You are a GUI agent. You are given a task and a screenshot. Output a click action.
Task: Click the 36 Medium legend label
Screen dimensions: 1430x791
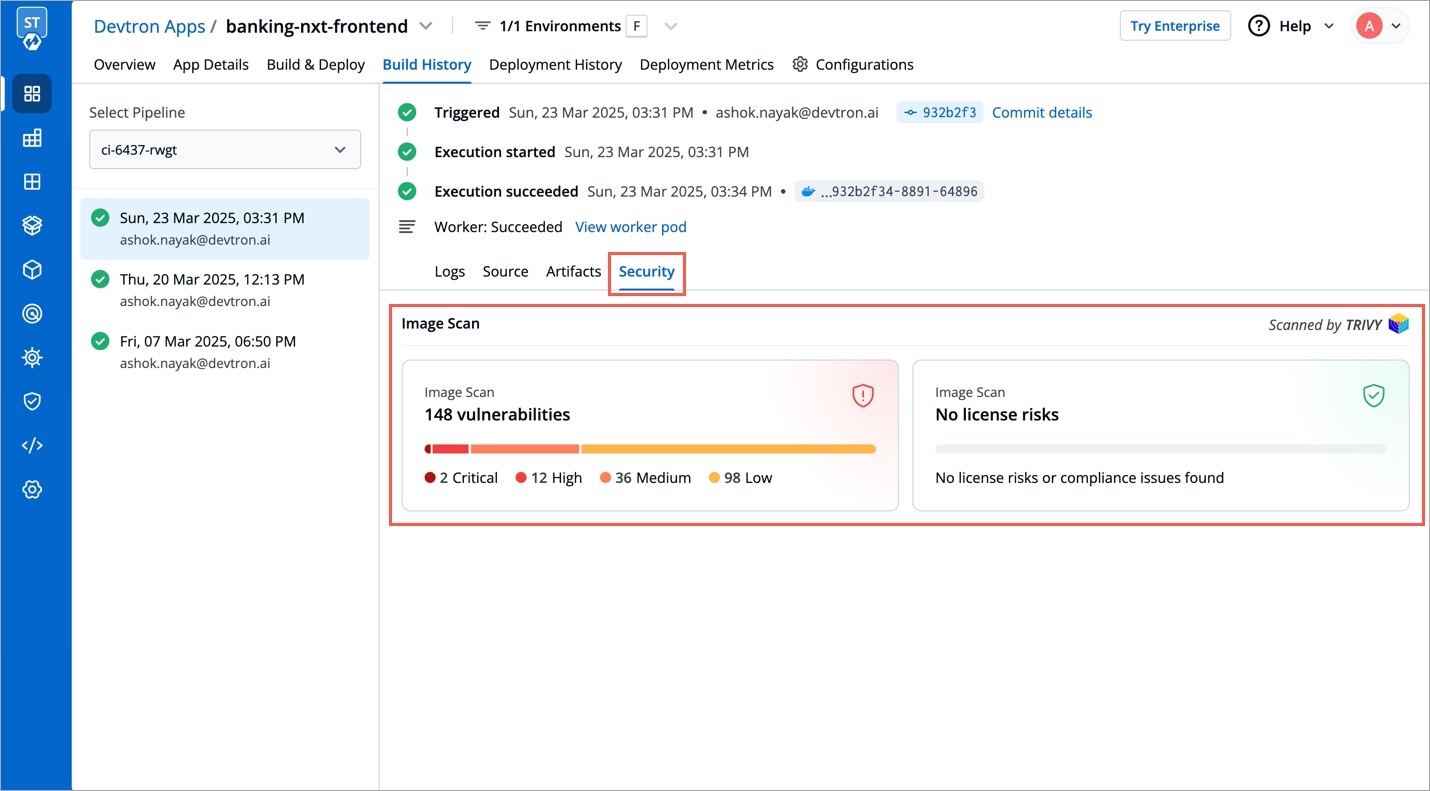coord(646,478)
